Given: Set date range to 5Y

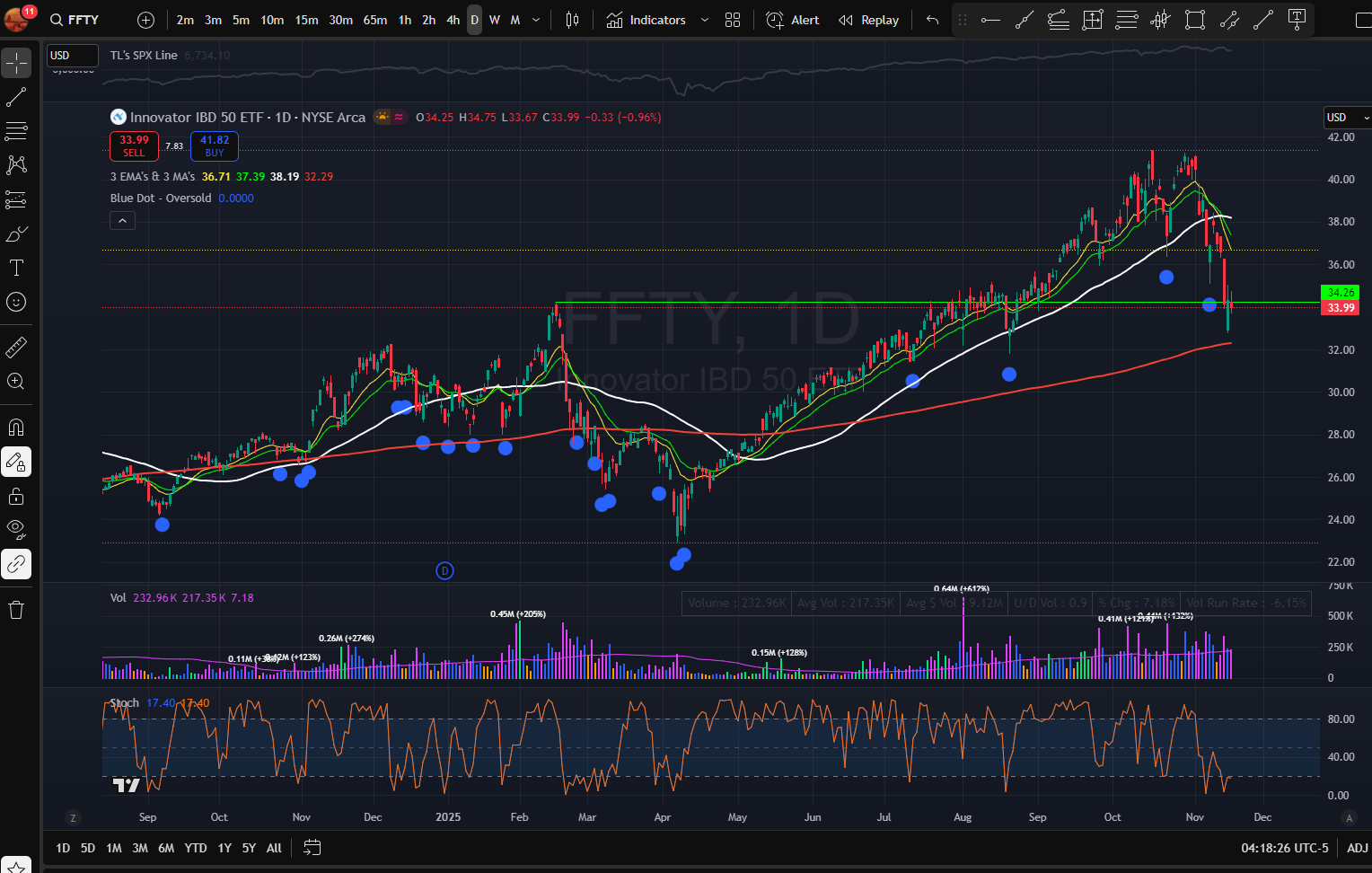Looking at the screenshot, I should click(x=249, y=848).
